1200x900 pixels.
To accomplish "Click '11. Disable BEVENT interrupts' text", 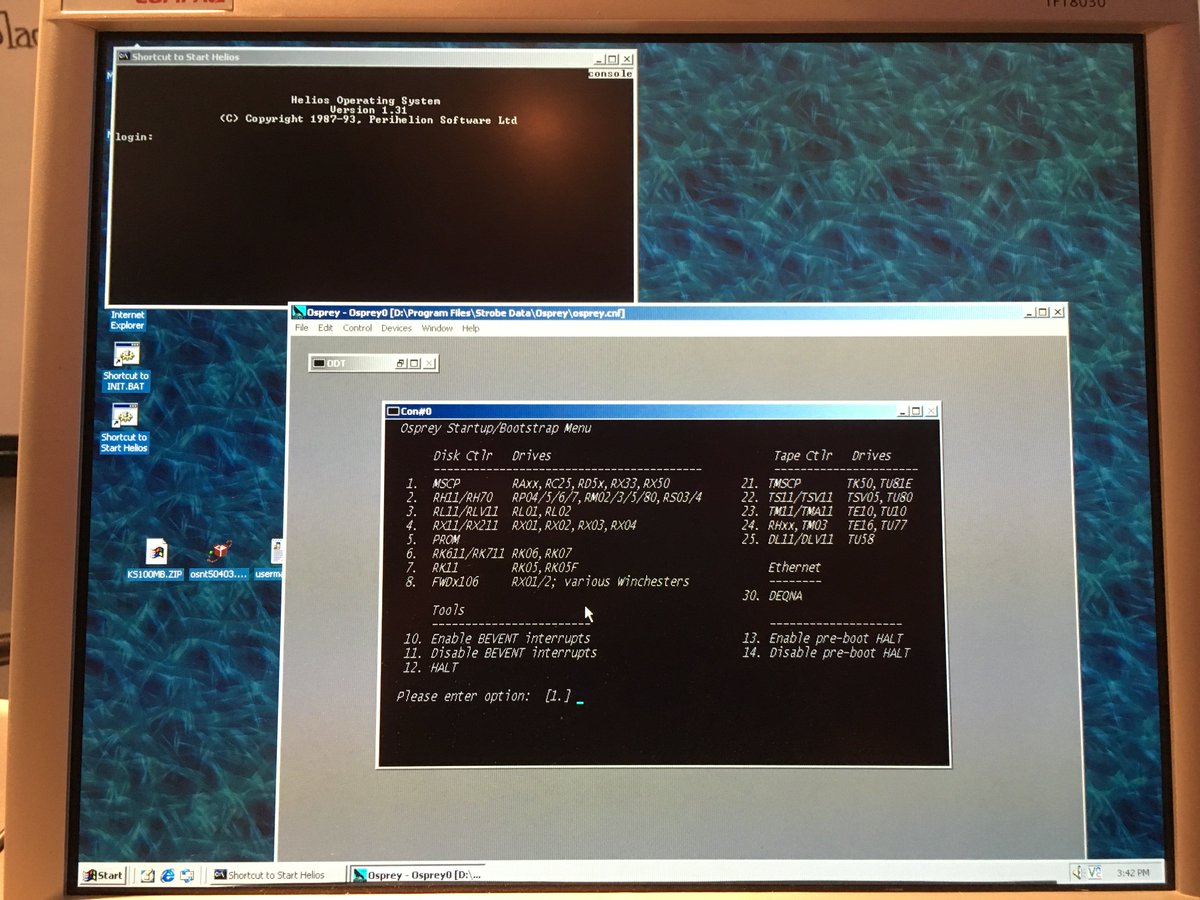I will click(x=500, y=652).
